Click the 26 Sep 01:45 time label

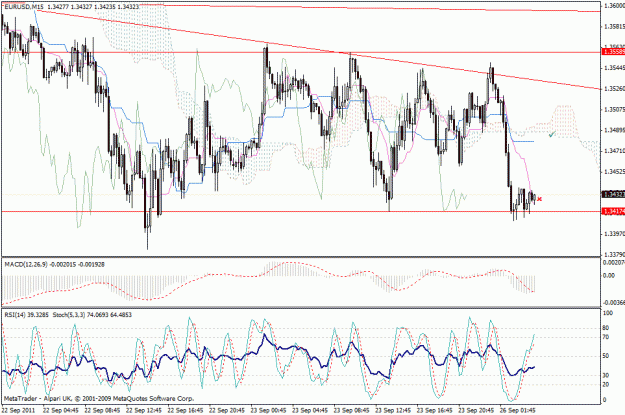(x=518, y=410)
